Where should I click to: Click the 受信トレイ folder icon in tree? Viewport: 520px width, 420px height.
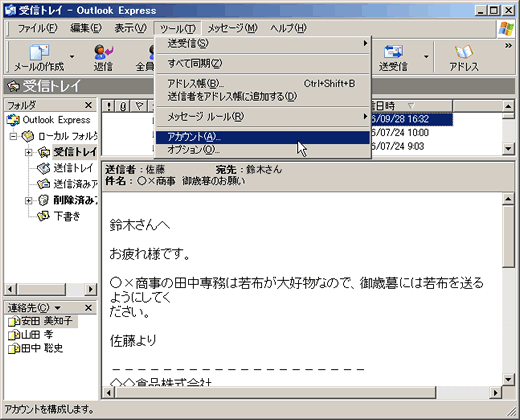pyautogui.click(x=44, y=152)
